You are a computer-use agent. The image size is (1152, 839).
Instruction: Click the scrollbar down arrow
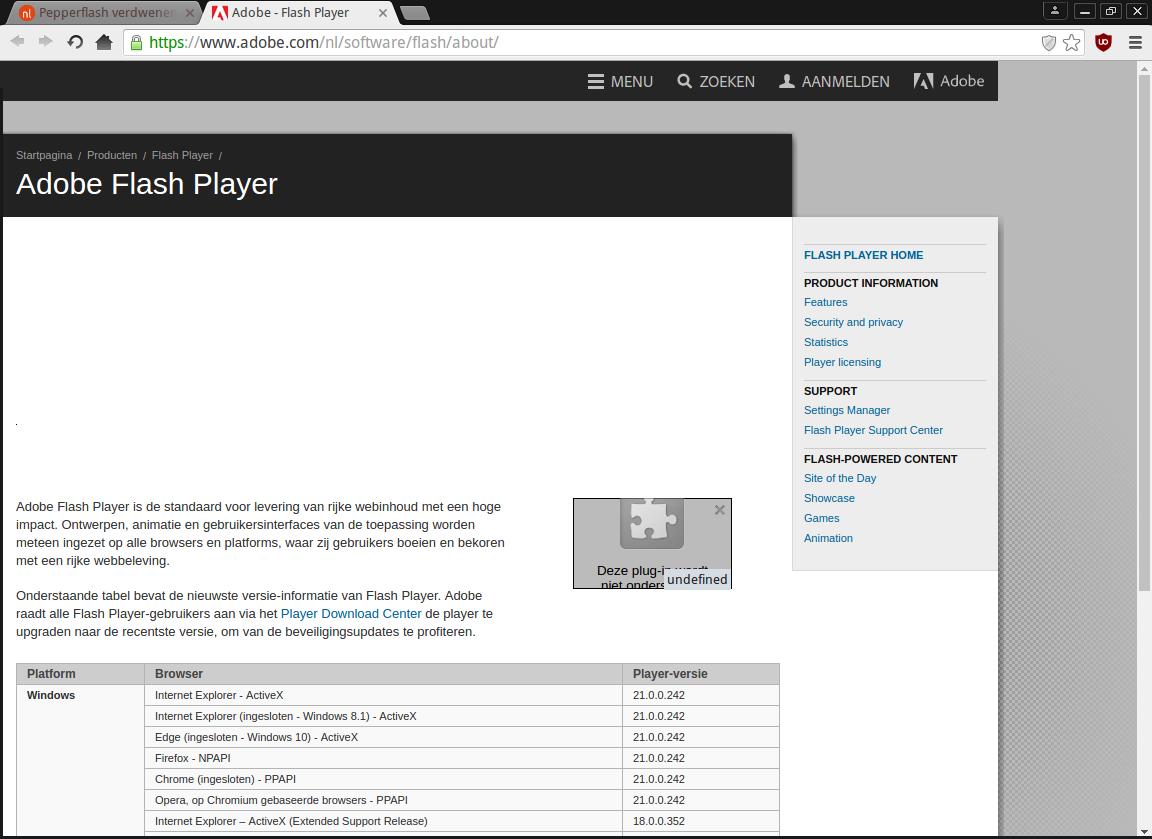click(1144, 832)
